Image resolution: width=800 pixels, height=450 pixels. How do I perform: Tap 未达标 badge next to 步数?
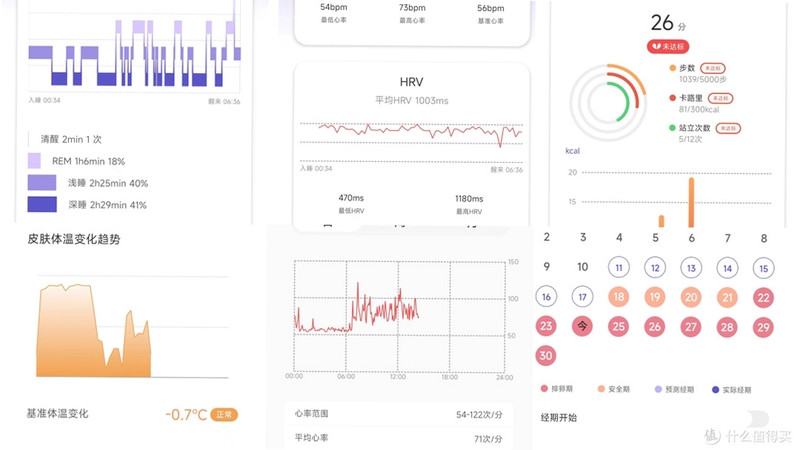tap(713, 68)
